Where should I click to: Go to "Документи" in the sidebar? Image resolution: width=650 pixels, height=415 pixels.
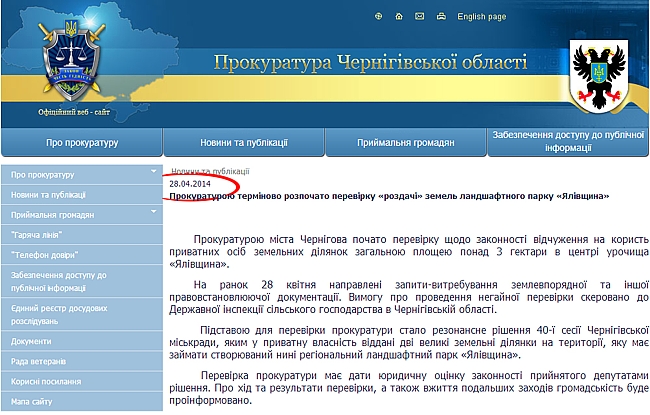pos(32,340)
